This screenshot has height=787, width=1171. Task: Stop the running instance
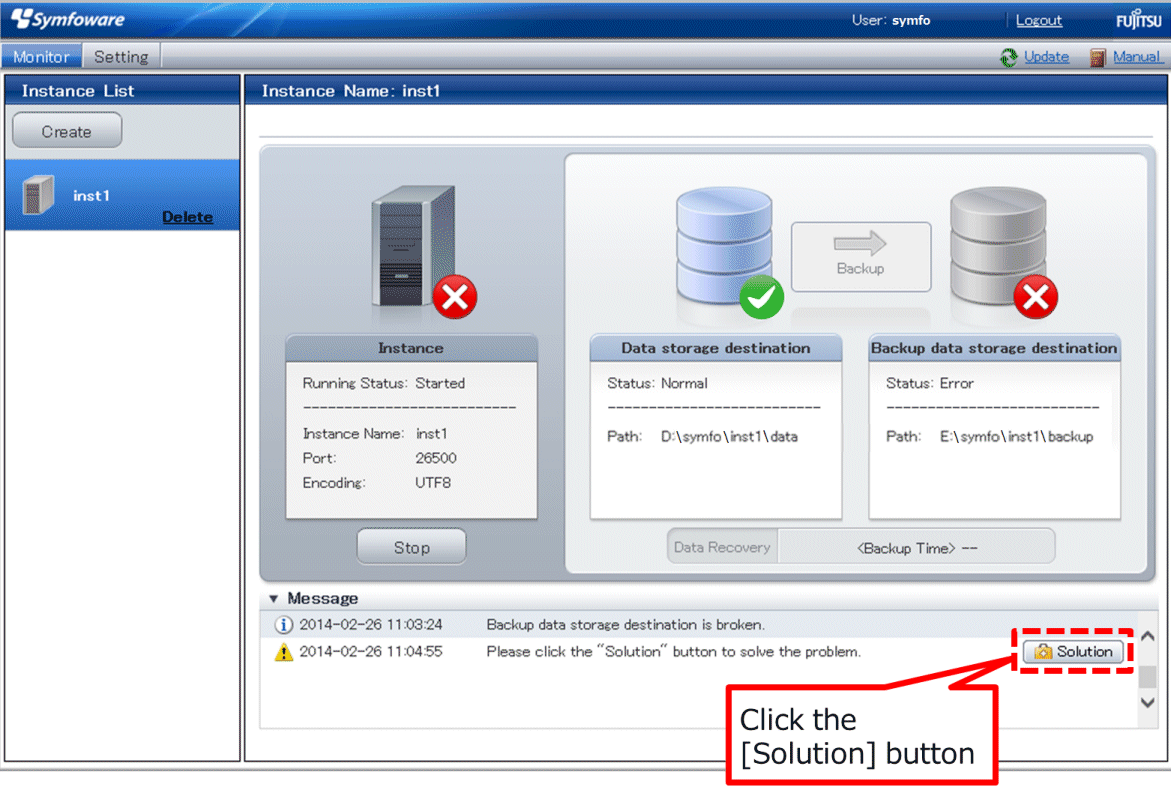pyautogui.click(x=411, y=547)
